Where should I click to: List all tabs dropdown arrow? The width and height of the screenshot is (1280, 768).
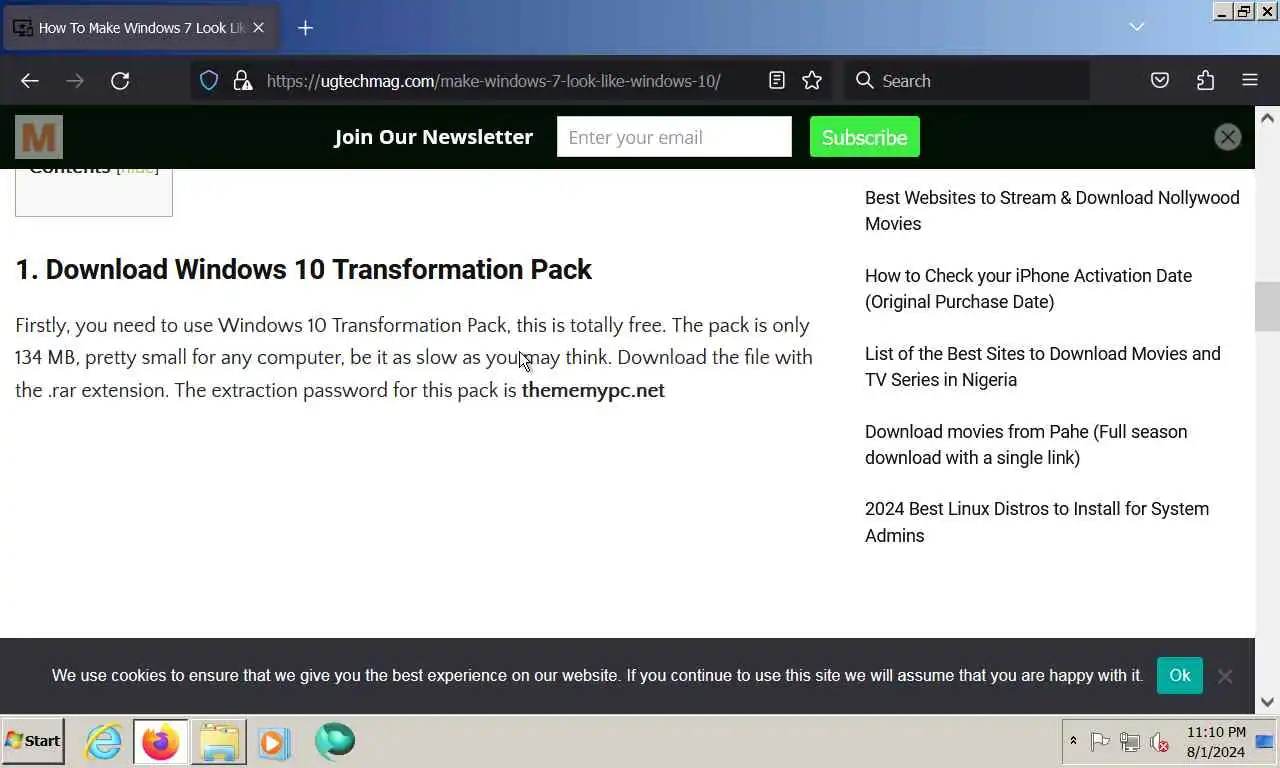pyautogui.click(x=1137, y=27)
